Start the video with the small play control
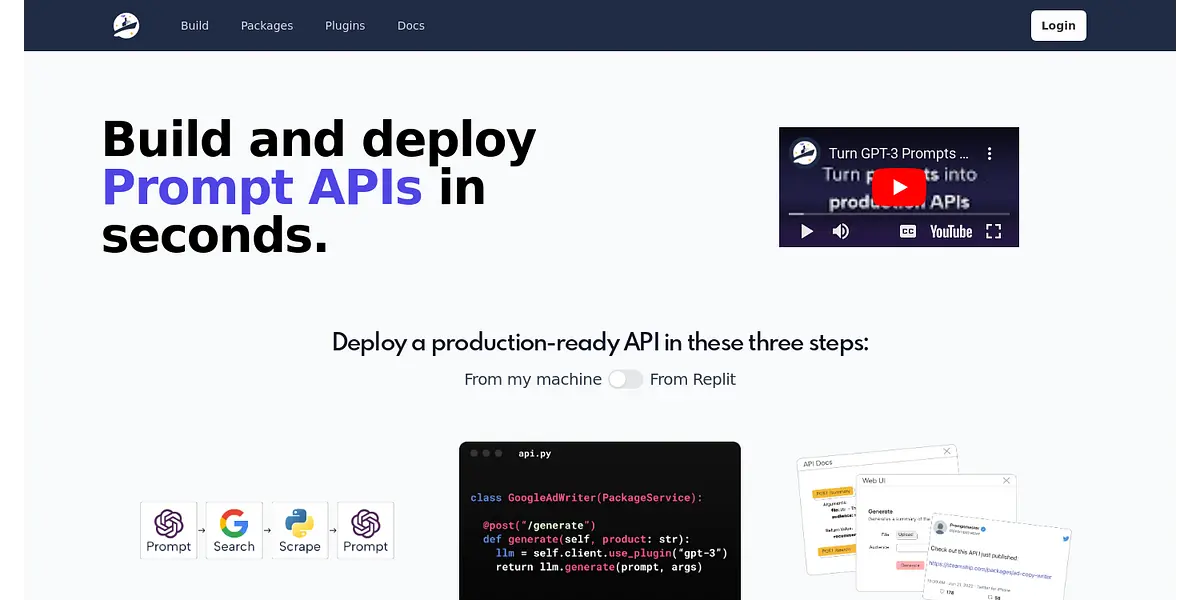The image size is (1200, 600). (x=806, y=231)
